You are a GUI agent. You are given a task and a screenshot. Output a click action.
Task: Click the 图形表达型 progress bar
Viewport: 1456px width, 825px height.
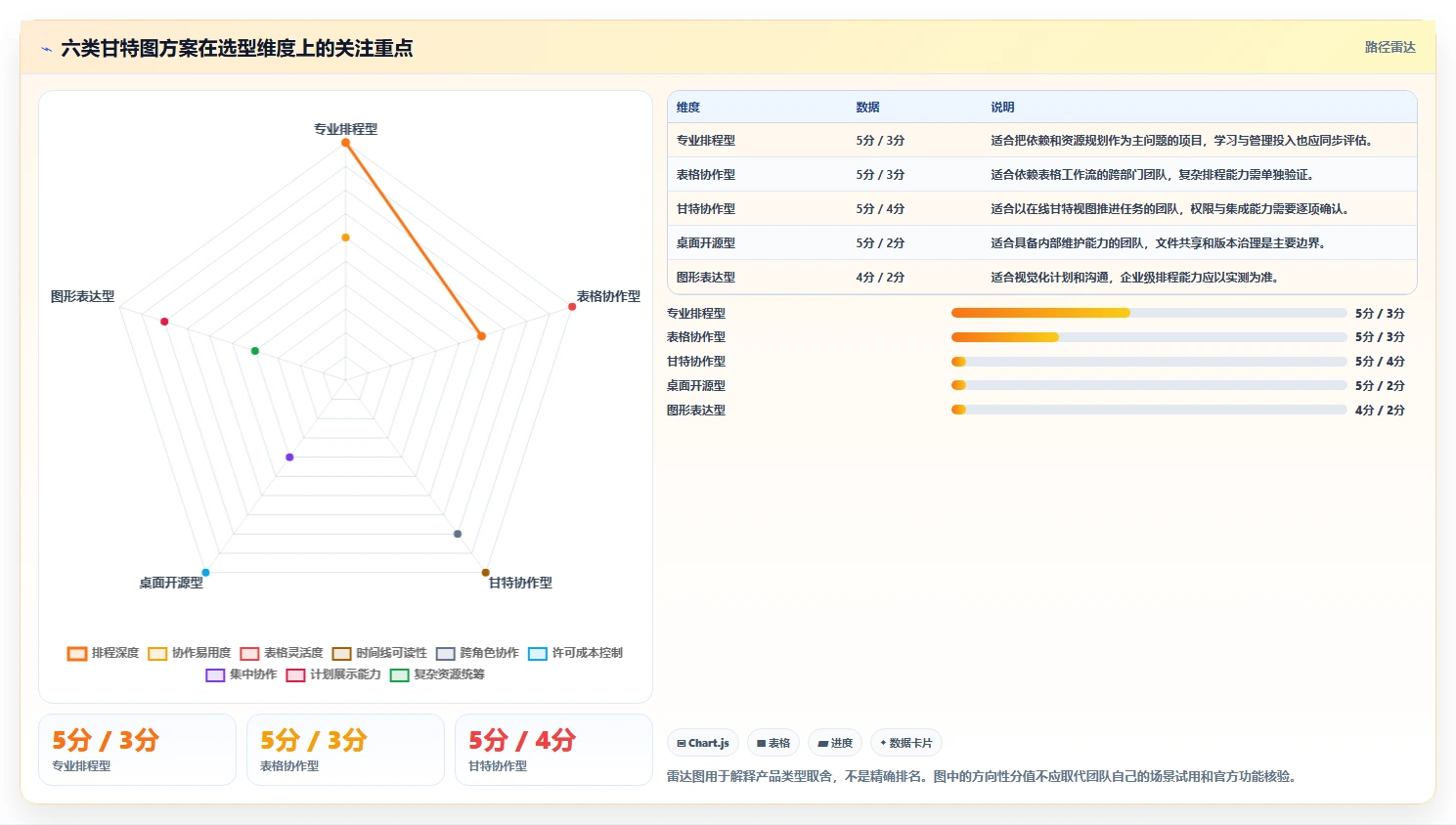click(x=1149, y=410)
